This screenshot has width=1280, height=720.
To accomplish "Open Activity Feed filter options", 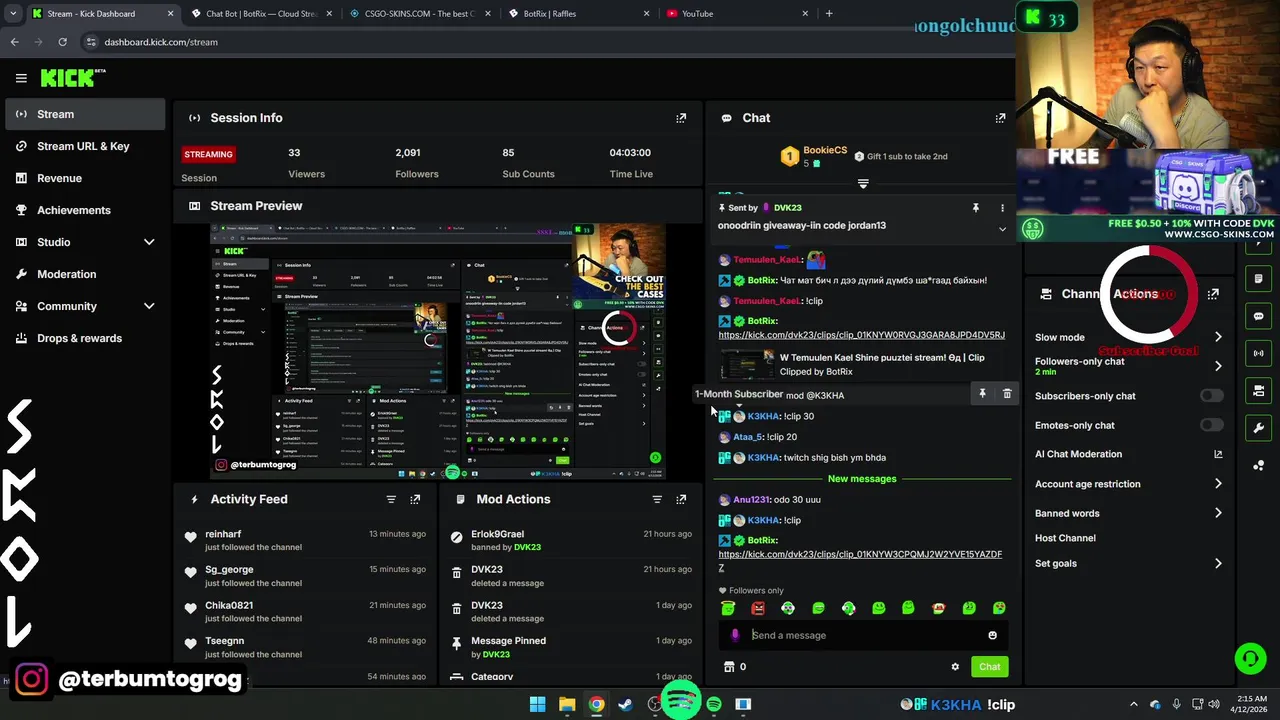I will (x=391, y=499).
